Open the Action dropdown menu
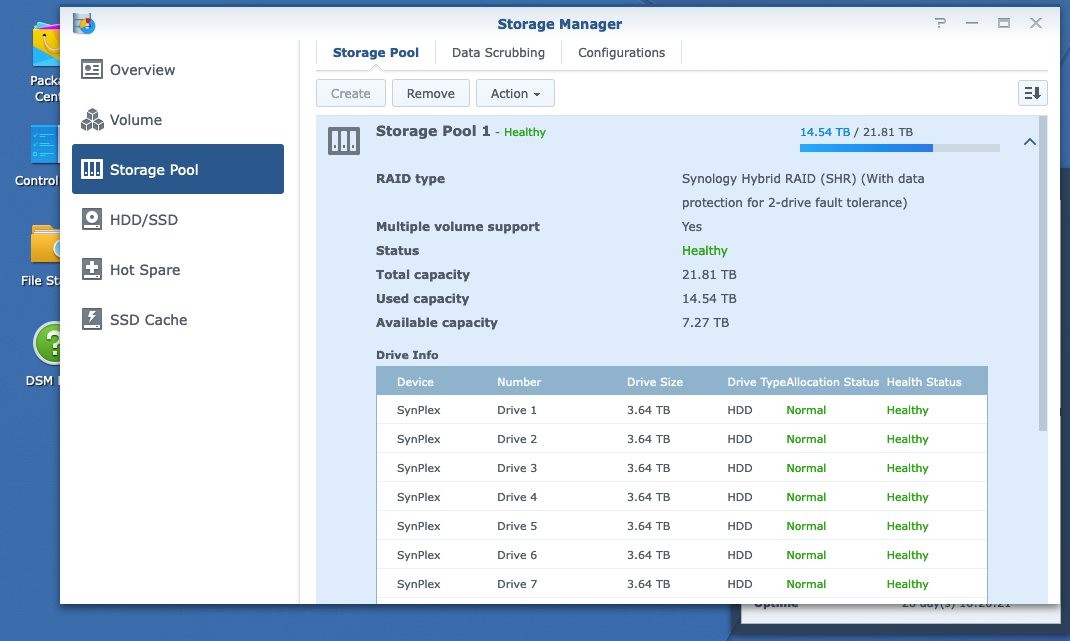Screen dimensions: 1070x641 [x=515, y=93]
